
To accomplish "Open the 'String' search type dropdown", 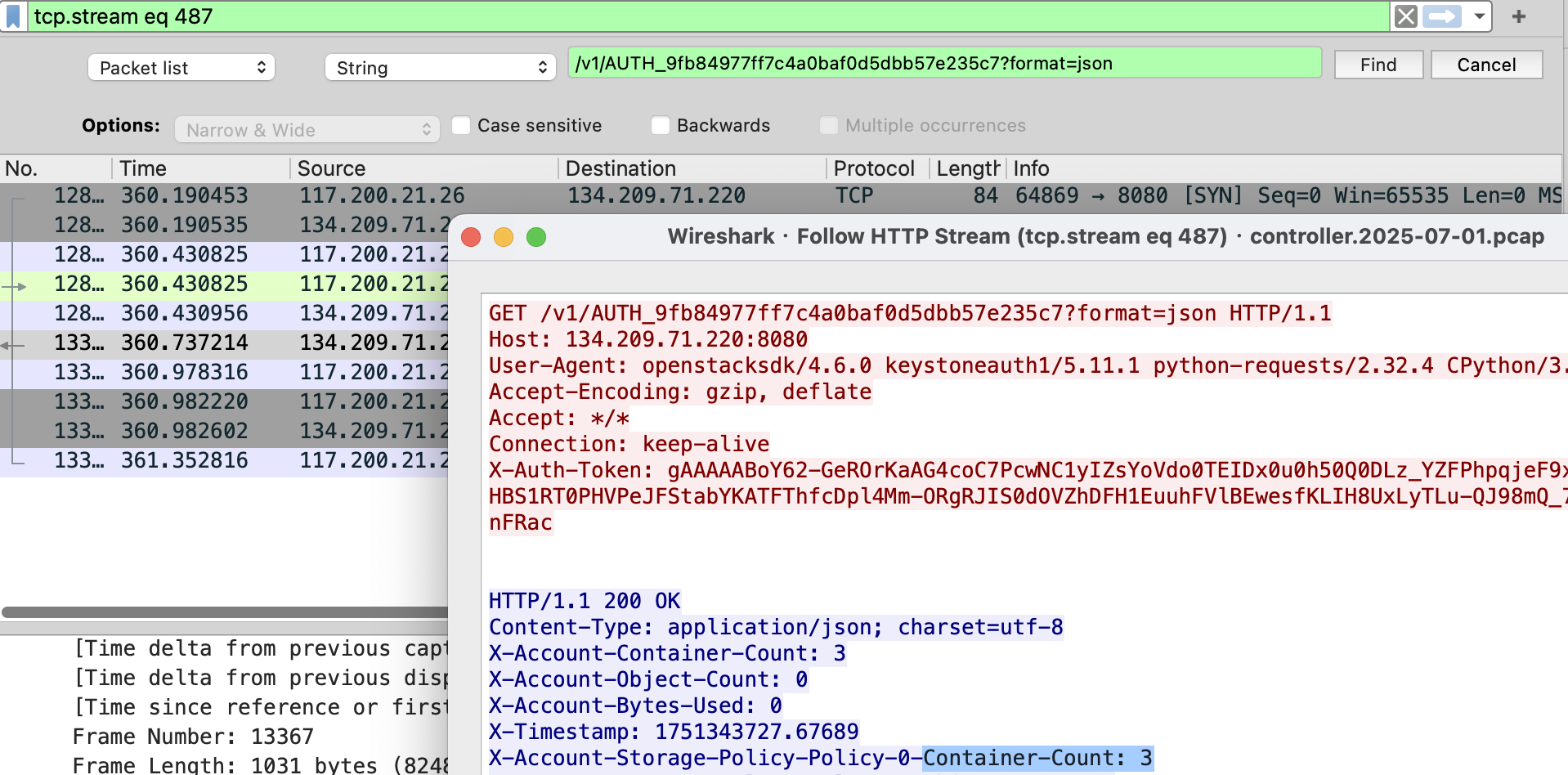I will click(441, 67).
